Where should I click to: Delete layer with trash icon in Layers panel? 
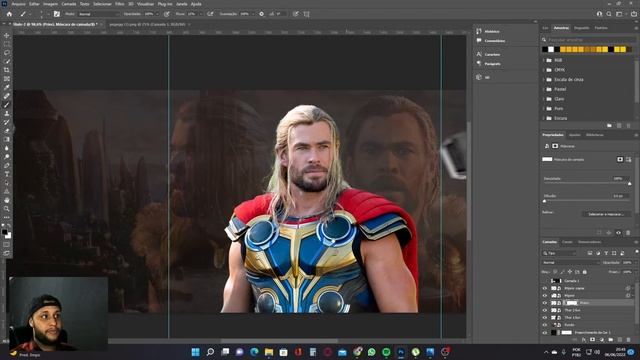click(x=628, y=340)
